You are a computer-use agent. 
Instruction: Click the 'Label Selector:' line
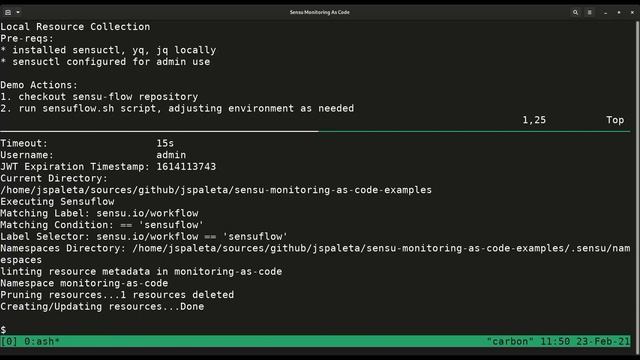pos(144,237)
